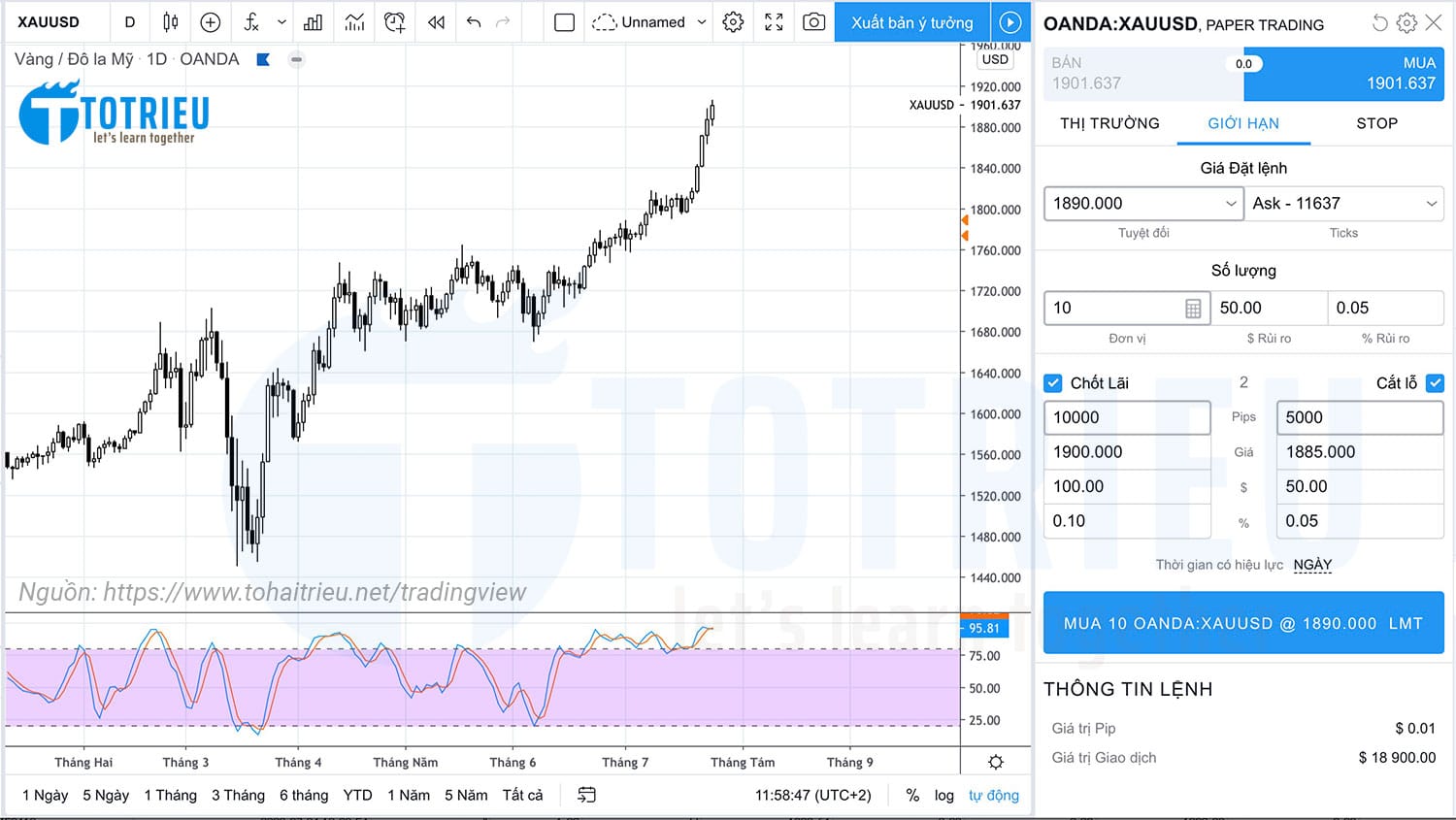Edit stop loss price 1885.000

[x=1360, y=452]
